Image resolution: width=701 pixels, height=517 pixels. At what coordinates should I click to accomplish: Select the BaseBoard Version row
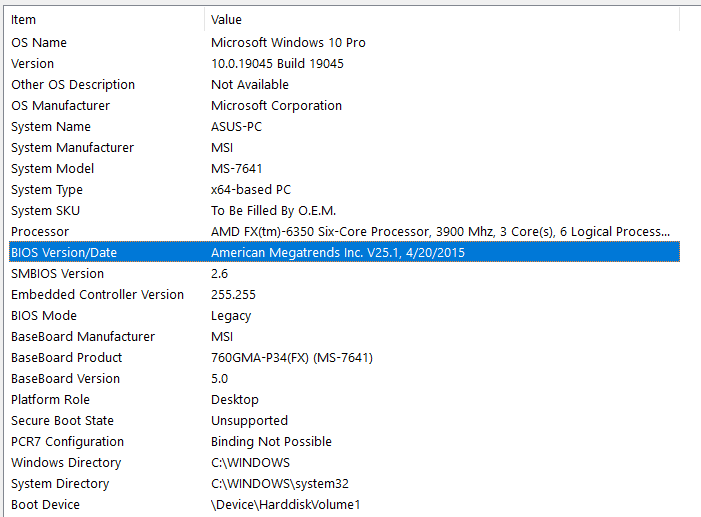click(x=344, y=378)
